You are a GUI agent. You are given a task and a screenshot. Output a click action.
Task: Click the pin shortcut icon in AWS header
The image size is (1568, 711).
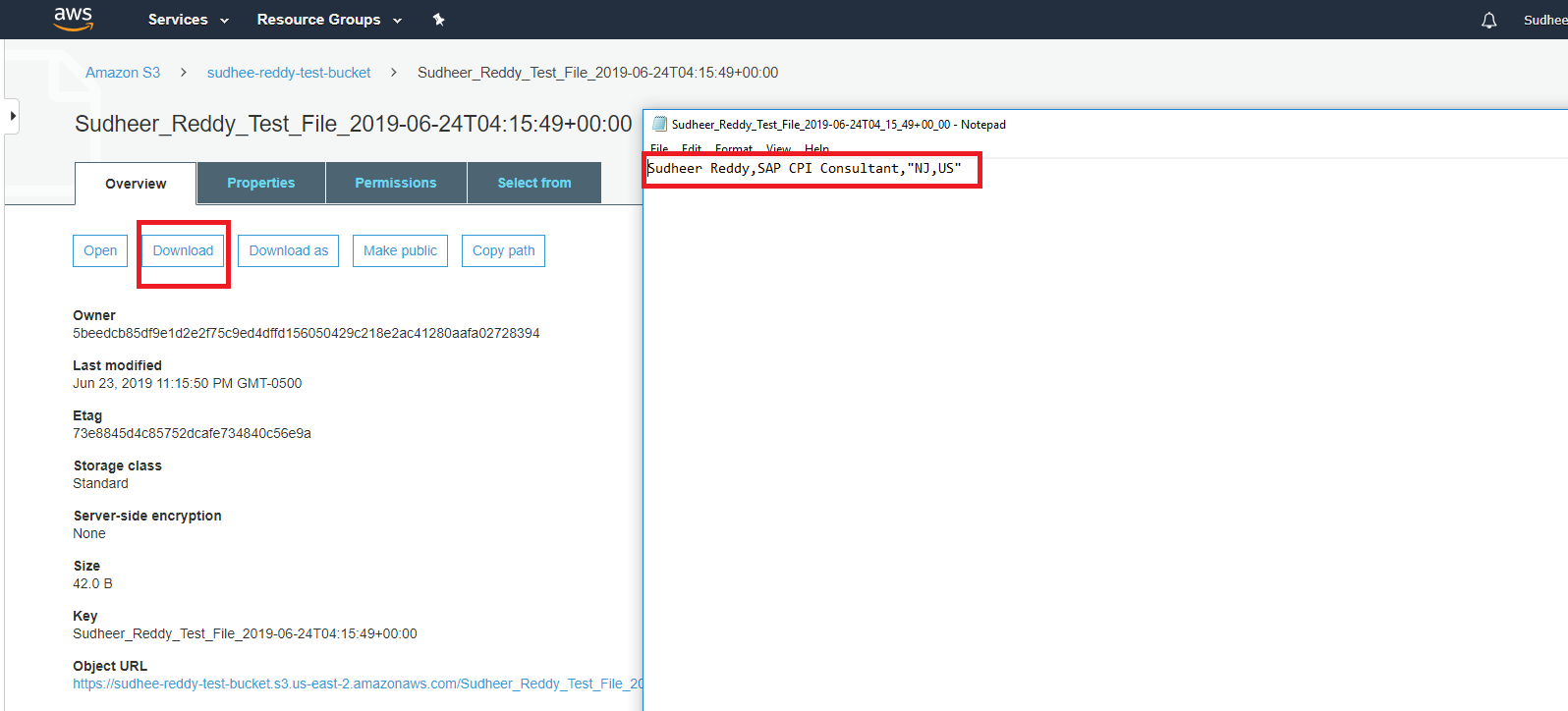(439, 20)
